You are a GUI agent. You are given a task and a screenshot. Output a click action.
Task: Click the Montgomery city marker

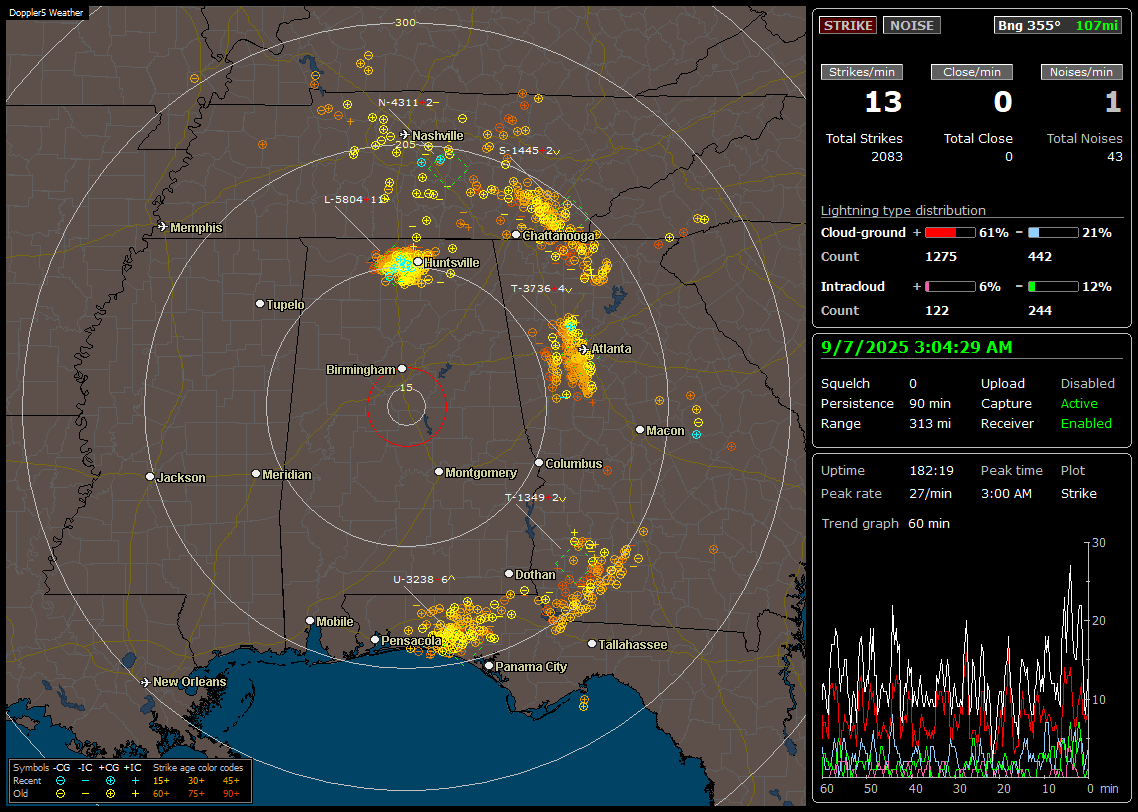439,472
